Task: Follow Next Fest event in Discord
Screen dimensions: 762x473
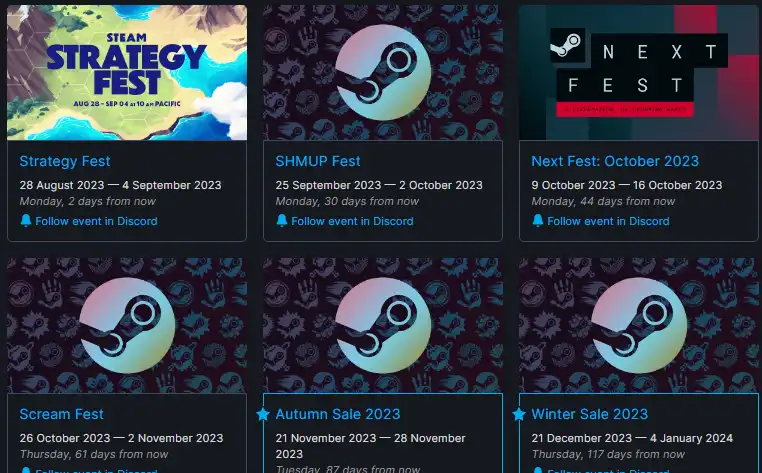Action: coord(608,221)
